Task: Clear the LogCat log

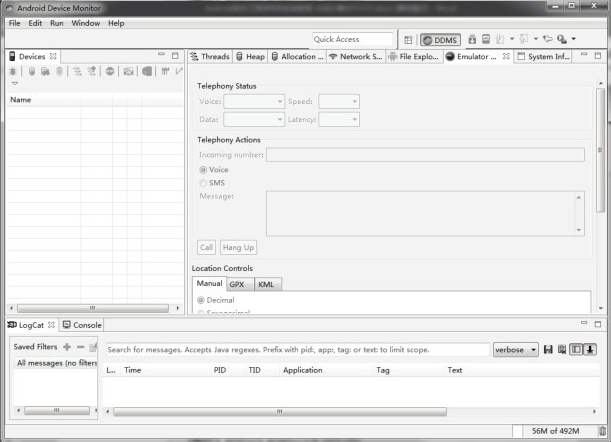Action: point(561,350)
